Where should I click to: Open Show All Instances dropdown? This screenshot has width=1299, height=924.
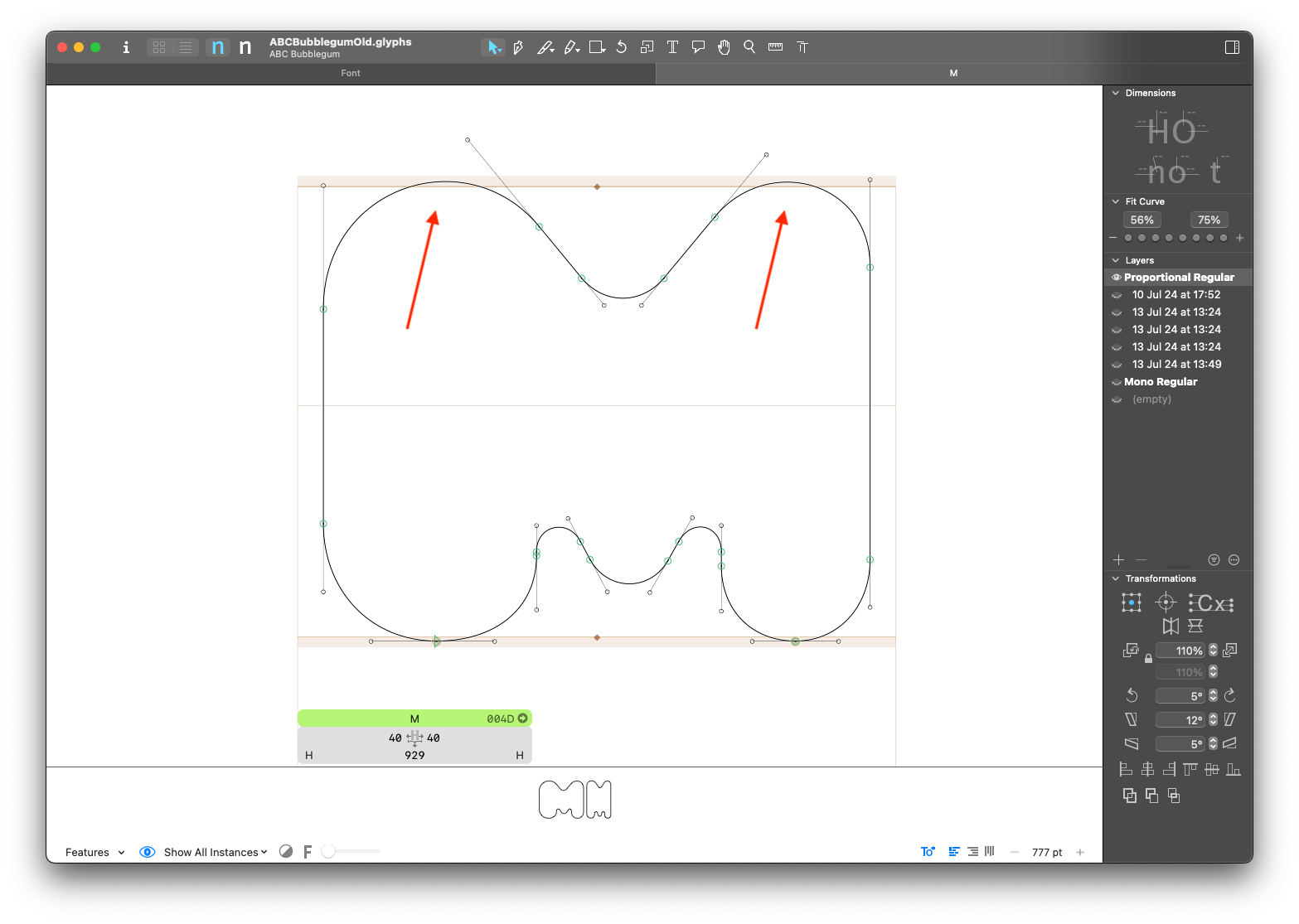click(x=215, y=852)
